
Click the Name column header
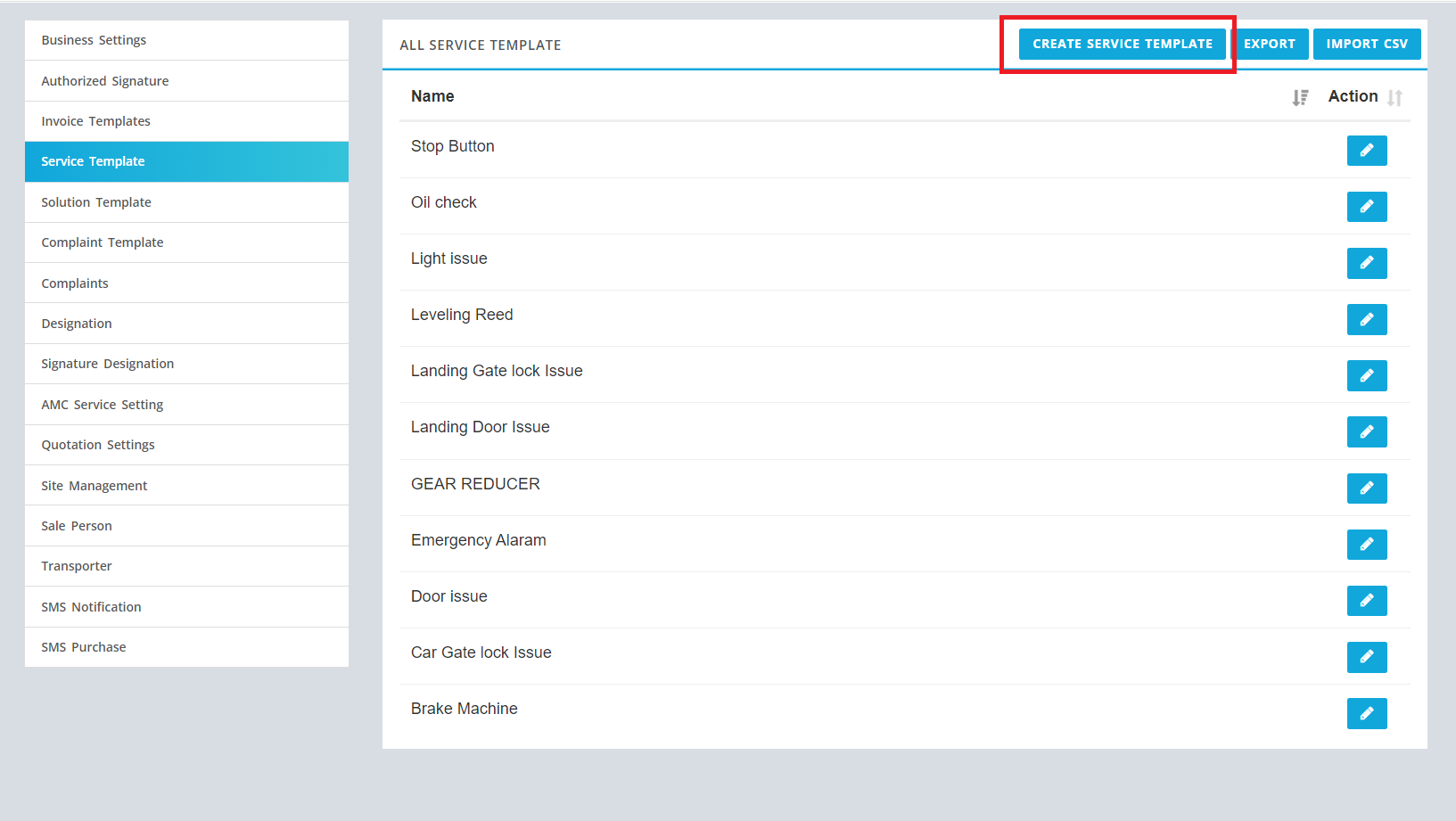tap(432, 96)
